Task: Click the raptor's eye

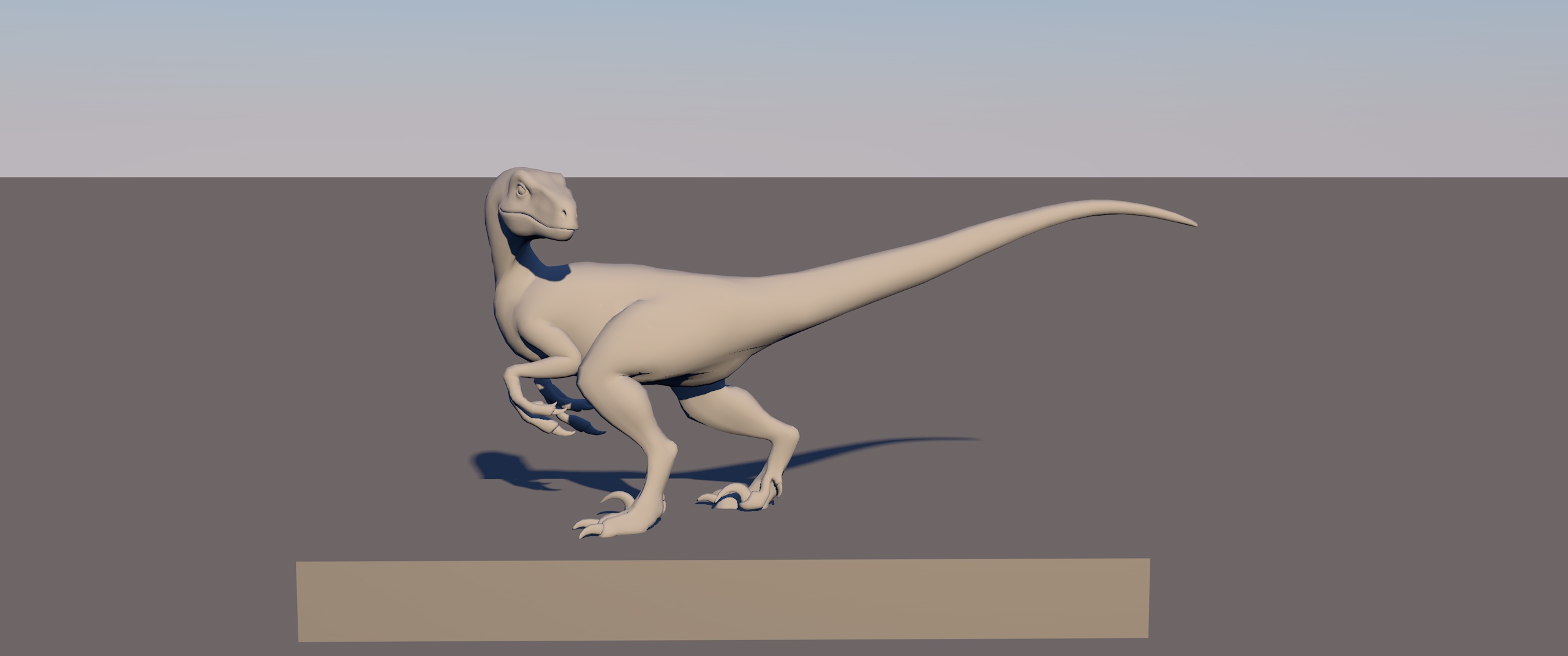Action: (521, 190)
